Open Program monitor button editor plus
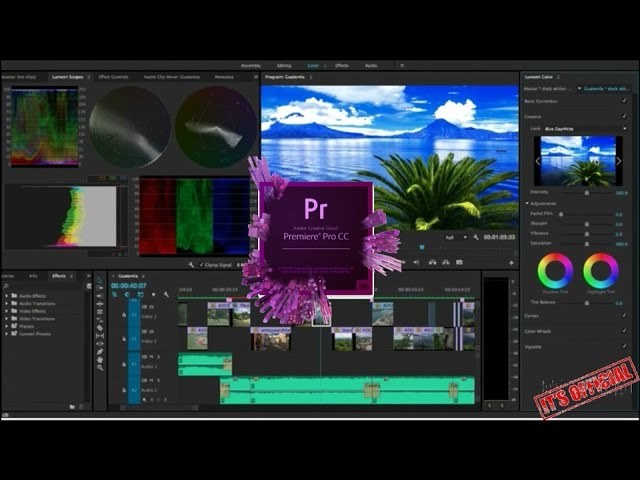The image size is (640, 480). coord(511,263)
